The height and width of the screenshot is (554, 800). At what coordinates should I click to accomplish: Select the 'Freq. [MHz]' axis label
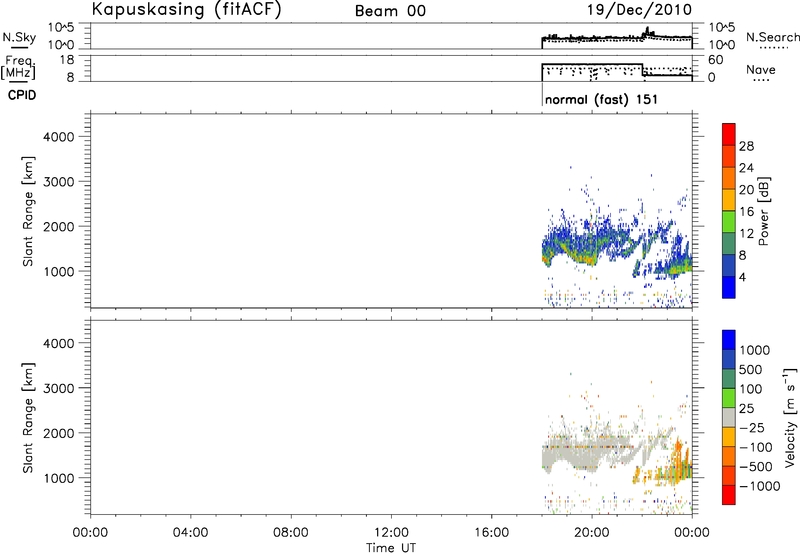[x=19, y=67]
